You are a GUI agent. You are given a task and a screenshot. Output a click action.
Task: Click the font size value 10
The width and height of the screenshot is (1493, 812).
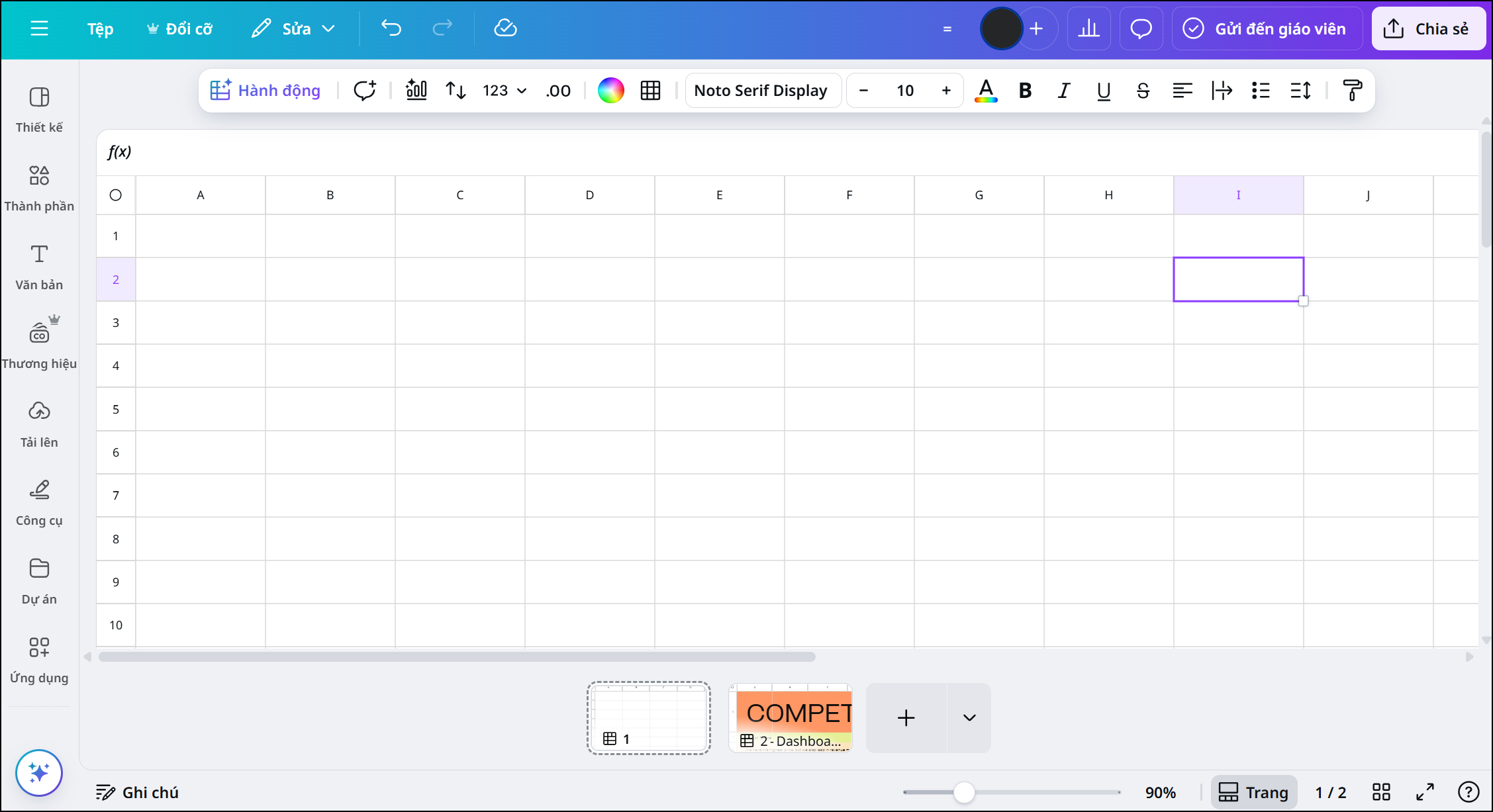click(905, 90)
